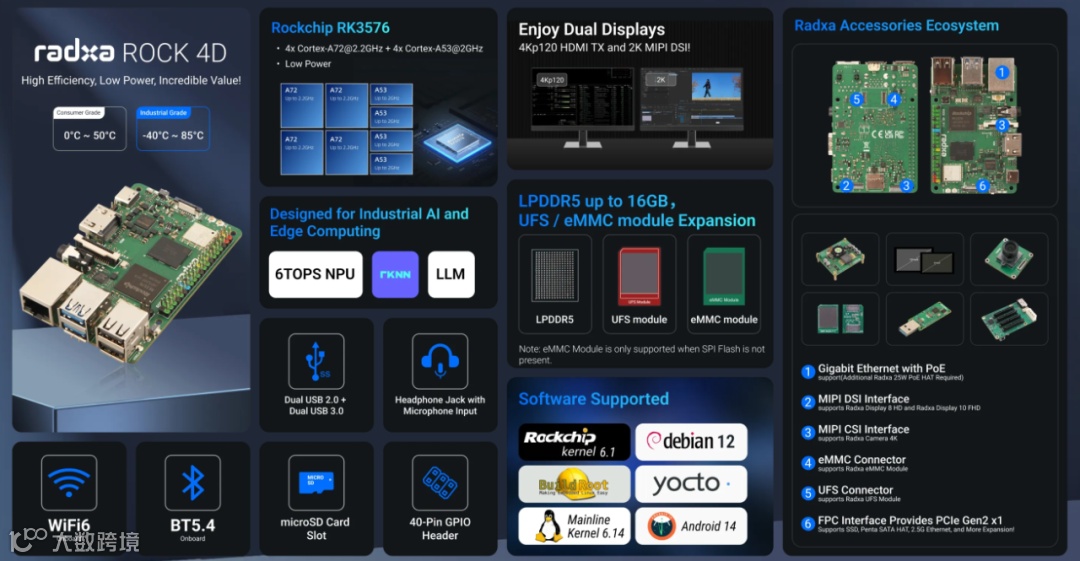Click the eMMC Module SPI Flash note text
This screenshot has height=561, width=1080.
[641, 354]
